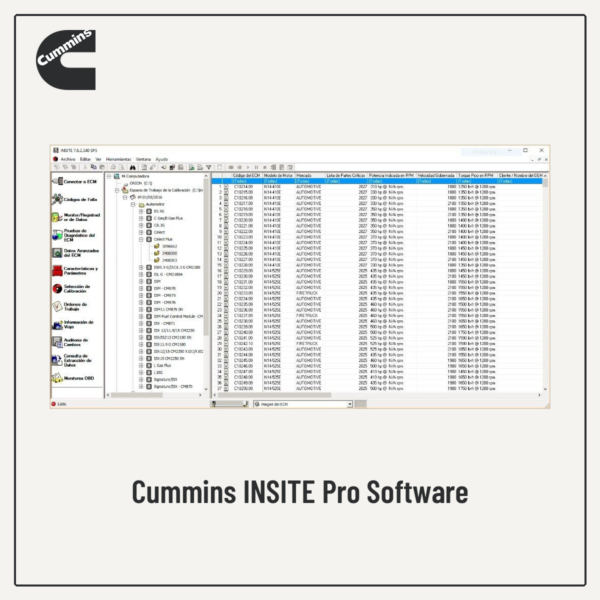Collapse the Automotriz folder node
Image resolution: width=600 pixels, height=600 pixels.
133,204
